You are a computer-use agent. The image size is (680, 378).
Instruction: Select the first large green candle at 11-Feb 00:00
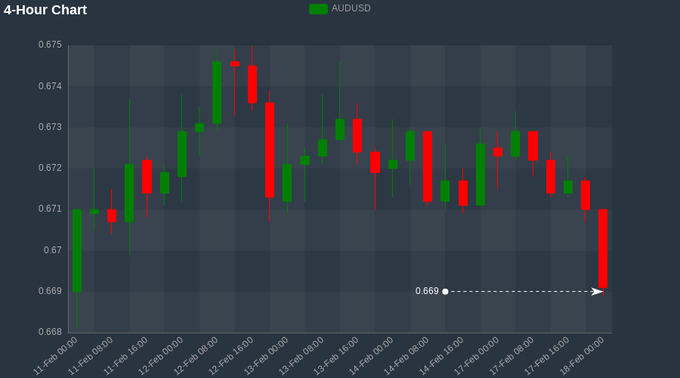click(x=77, y=251)
